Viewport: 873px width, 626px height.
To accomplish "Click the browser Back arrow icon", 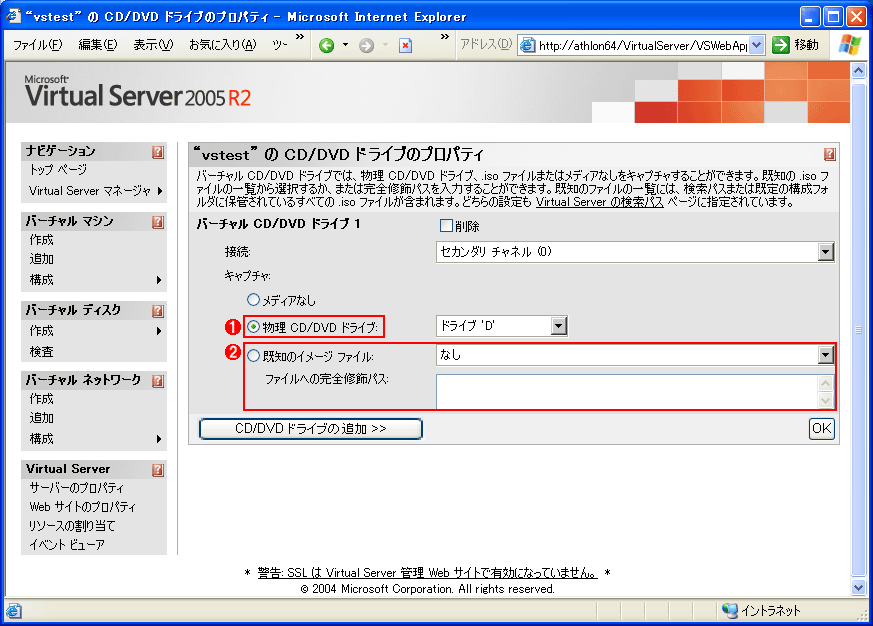I will click(x=326, y=45).
